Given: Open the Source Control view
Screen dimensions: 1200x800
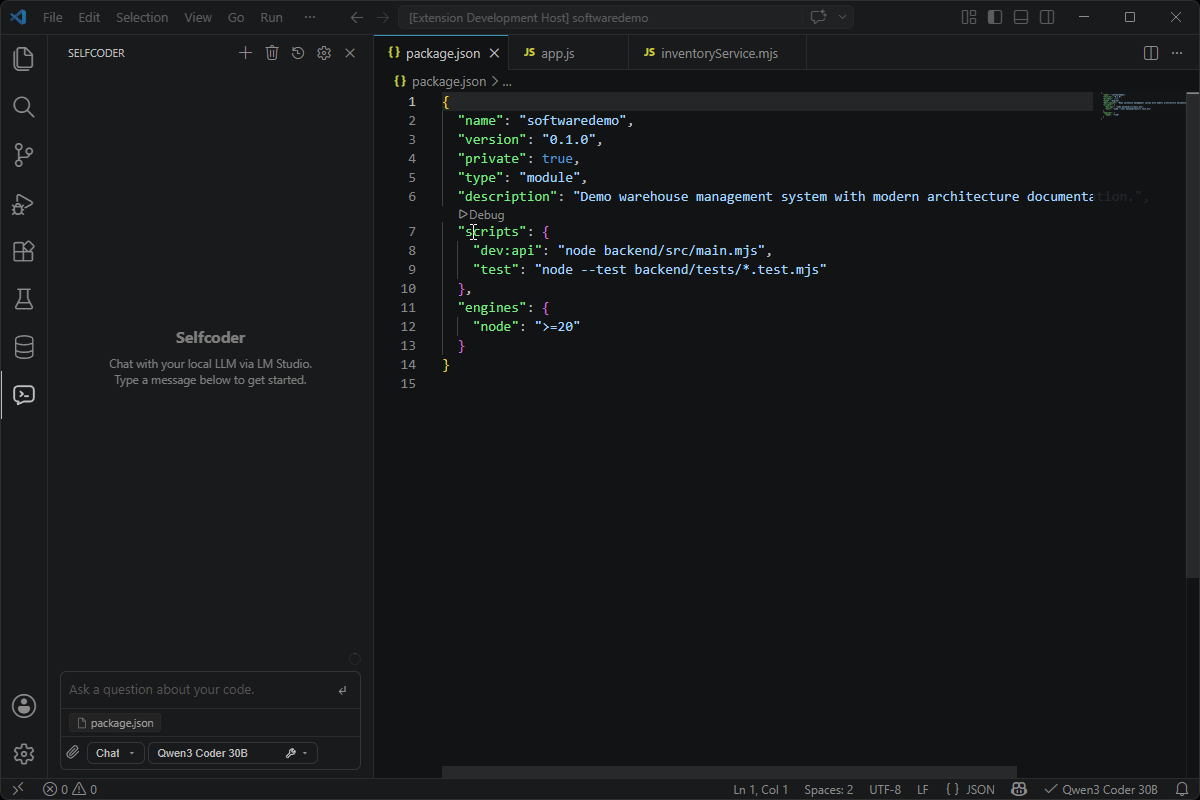Looking at the screenshot, I should click(24, 155).
